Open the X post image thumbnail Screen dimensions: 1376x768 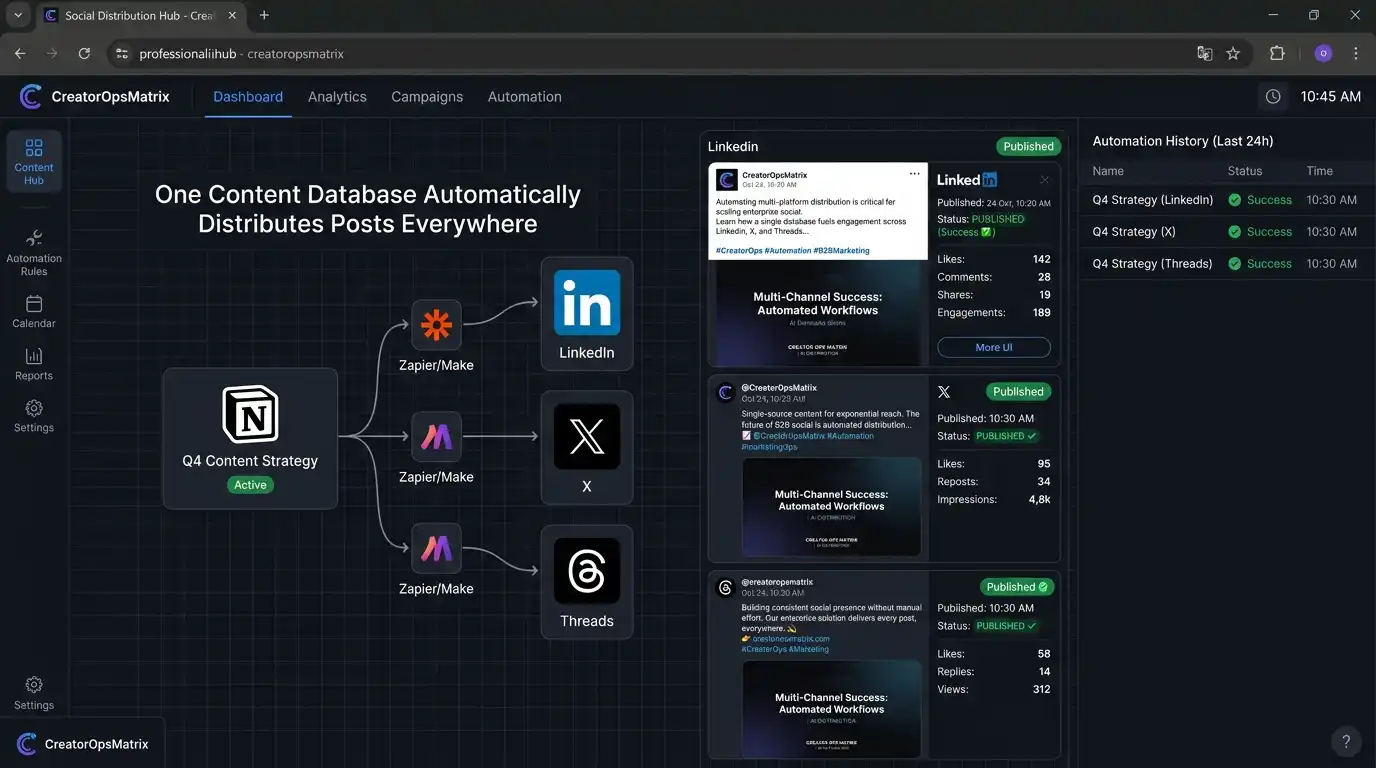coord(831,507)
